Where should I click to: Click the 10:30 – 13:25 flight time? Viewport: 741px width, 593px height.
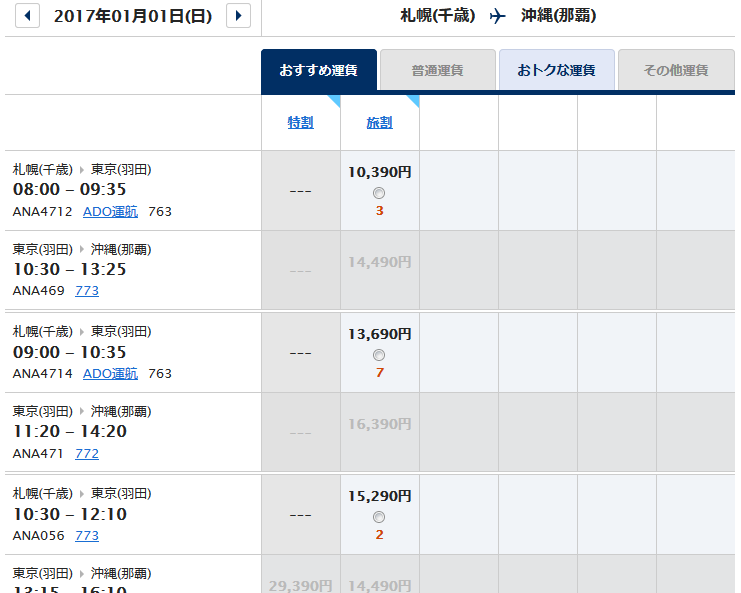[x=69, y=269]
